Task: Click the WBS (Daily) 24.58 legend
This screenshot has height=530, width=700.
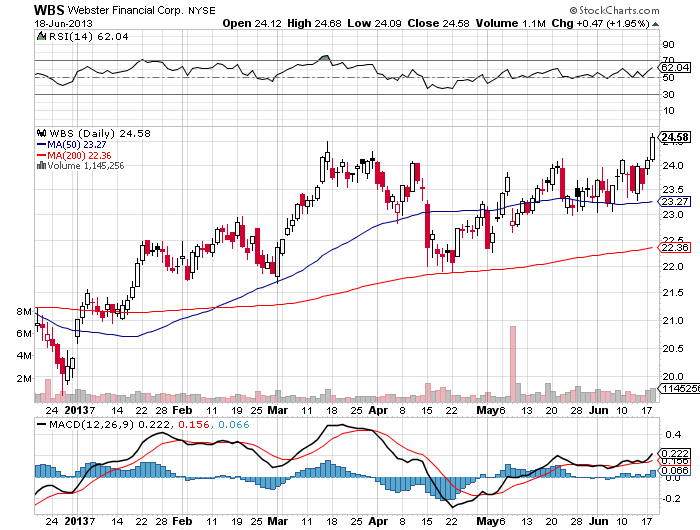Action: click(x=100, y=134)
